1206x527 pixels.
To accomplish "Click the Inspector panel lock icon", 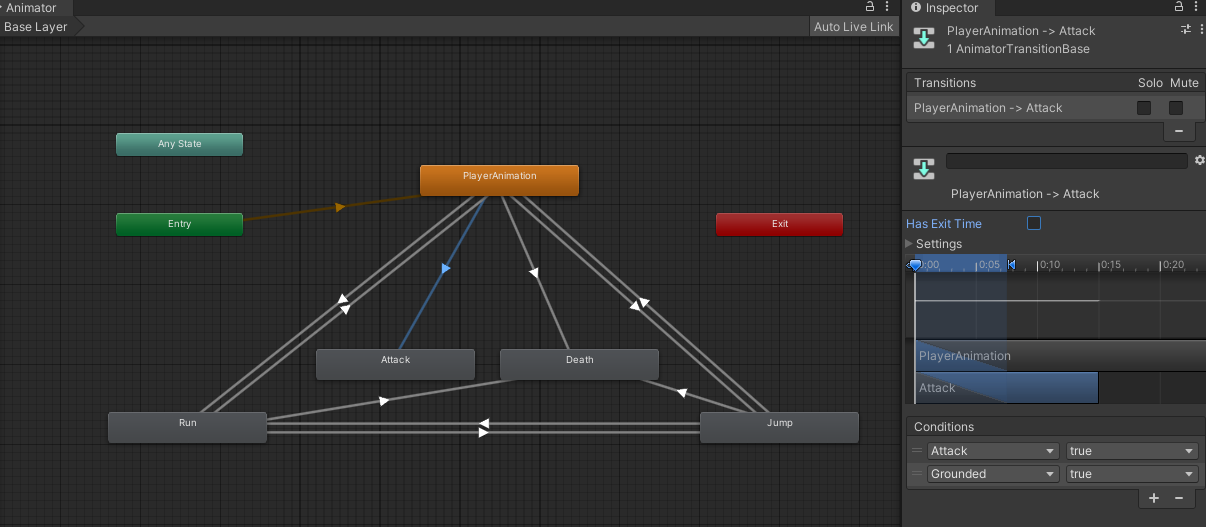I will tap(1180, 7).
